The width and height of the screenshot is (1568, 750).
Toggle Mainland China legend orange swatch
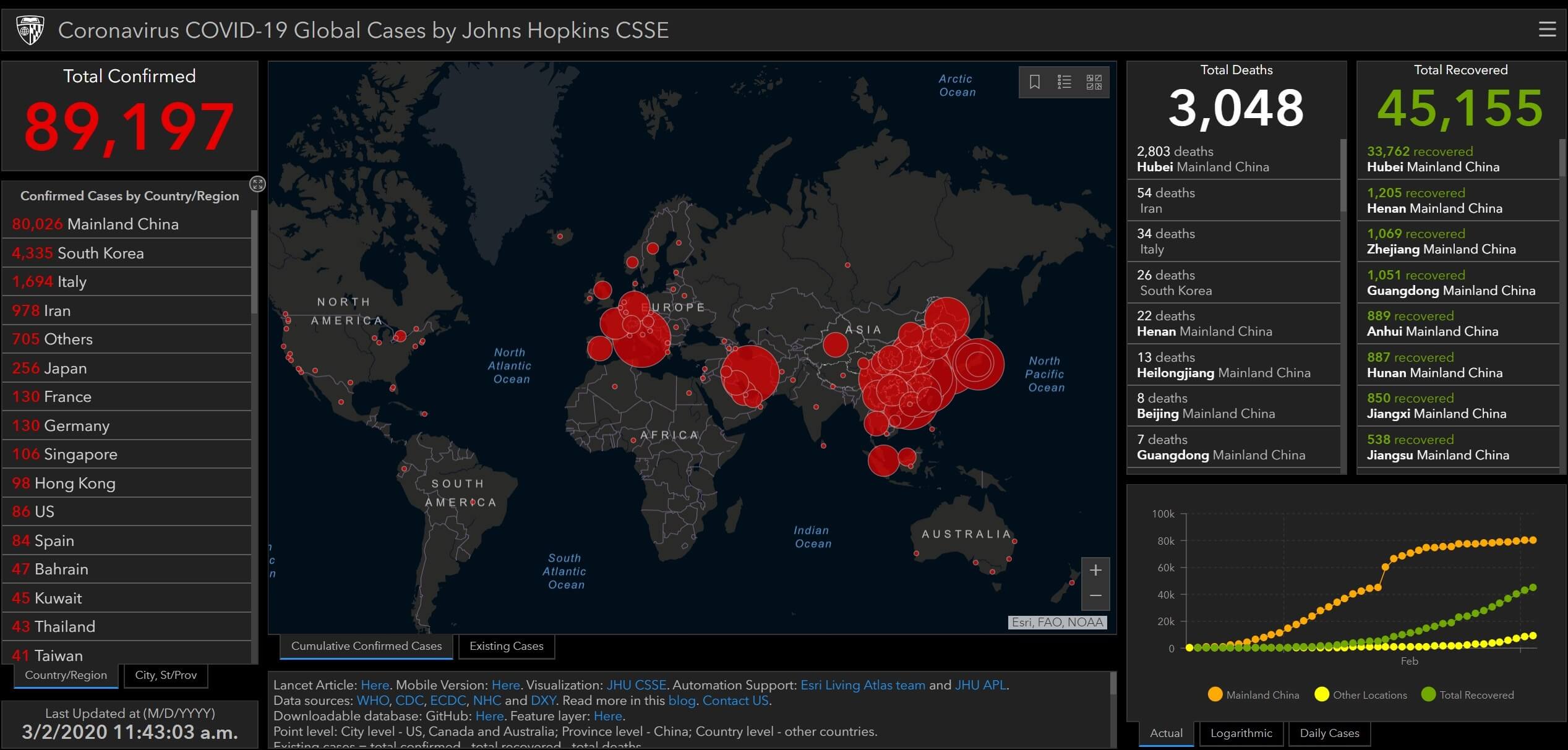click(1215, 694)
